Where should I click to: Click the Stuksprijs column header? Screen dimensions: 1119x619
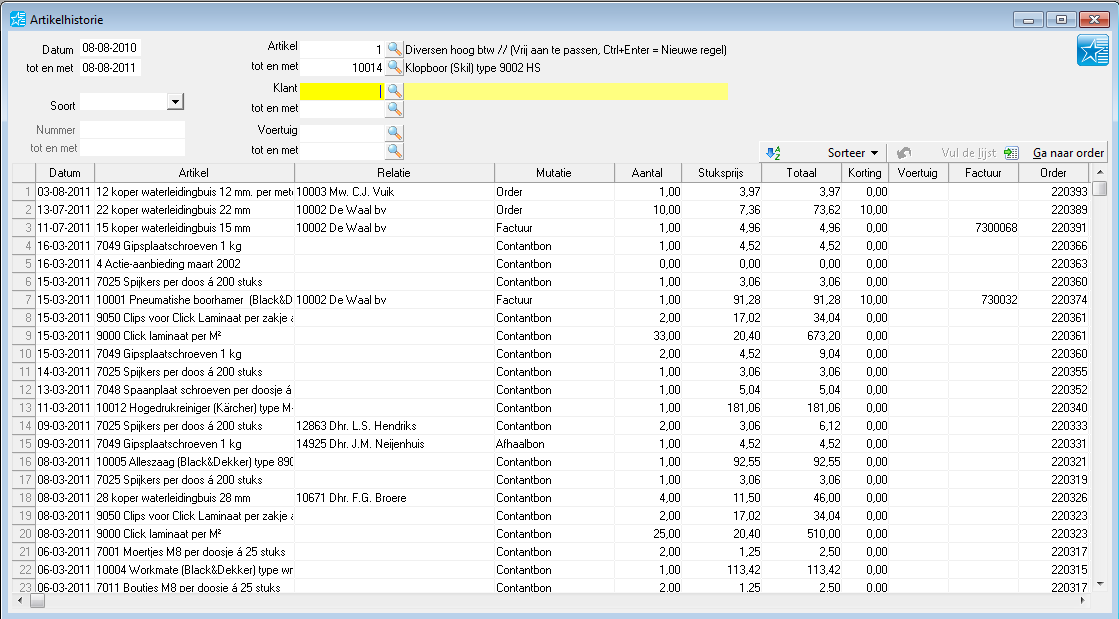coord(722,173)
